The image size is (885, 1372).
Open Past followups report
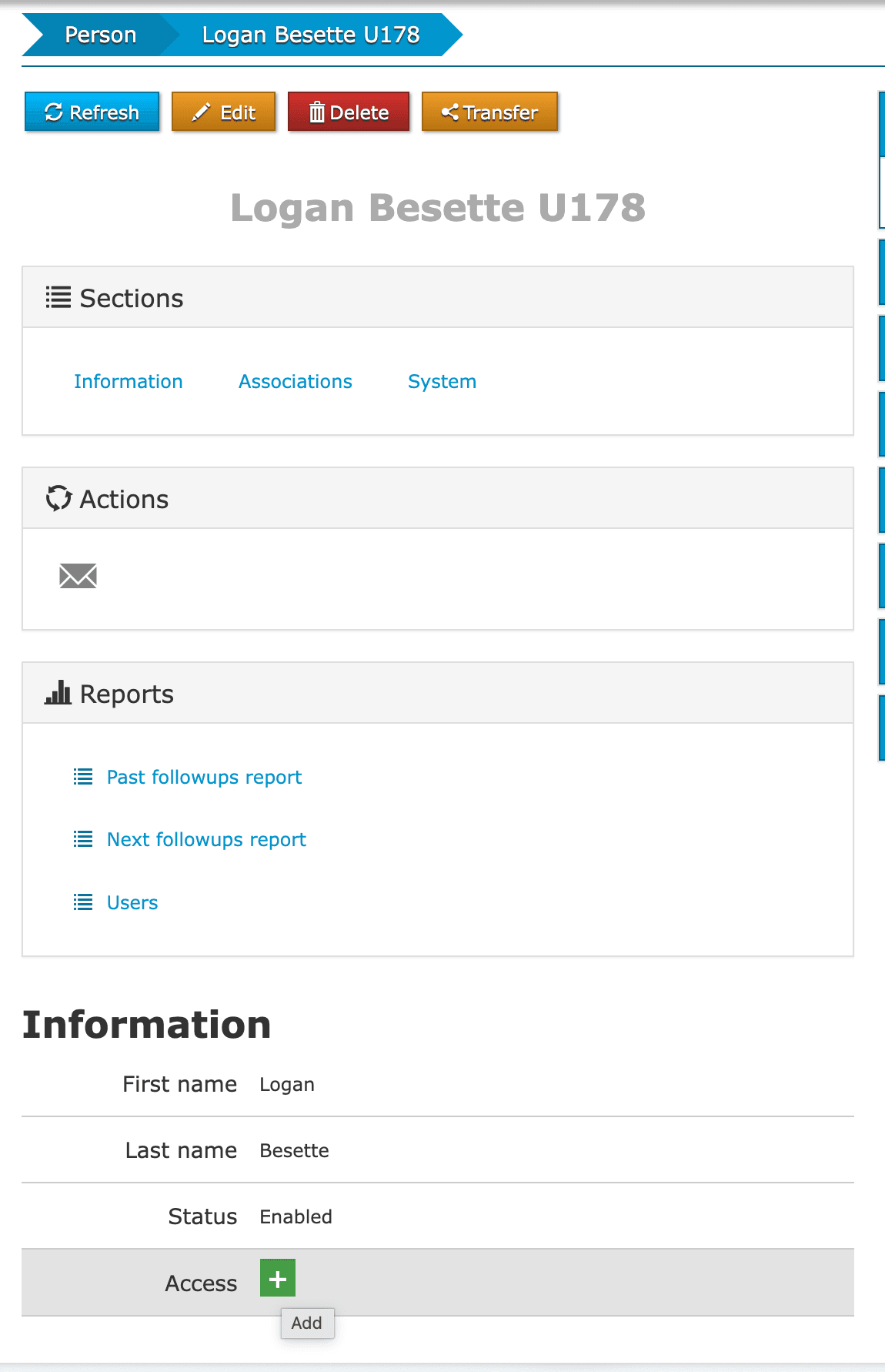tap(204, 778)
